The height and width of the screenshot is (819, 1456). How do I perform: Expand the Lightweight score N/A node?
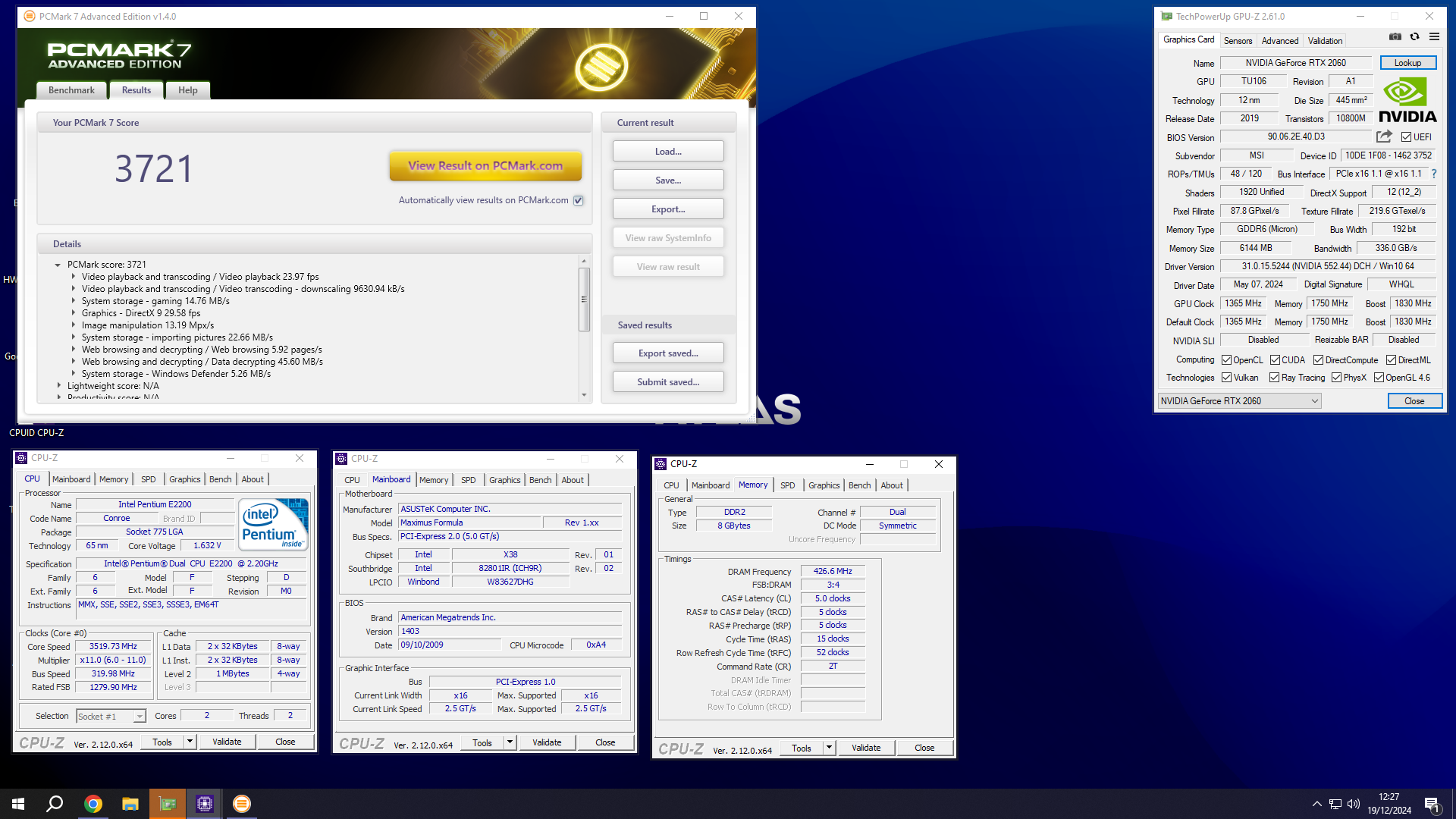[x=58, y=386]
